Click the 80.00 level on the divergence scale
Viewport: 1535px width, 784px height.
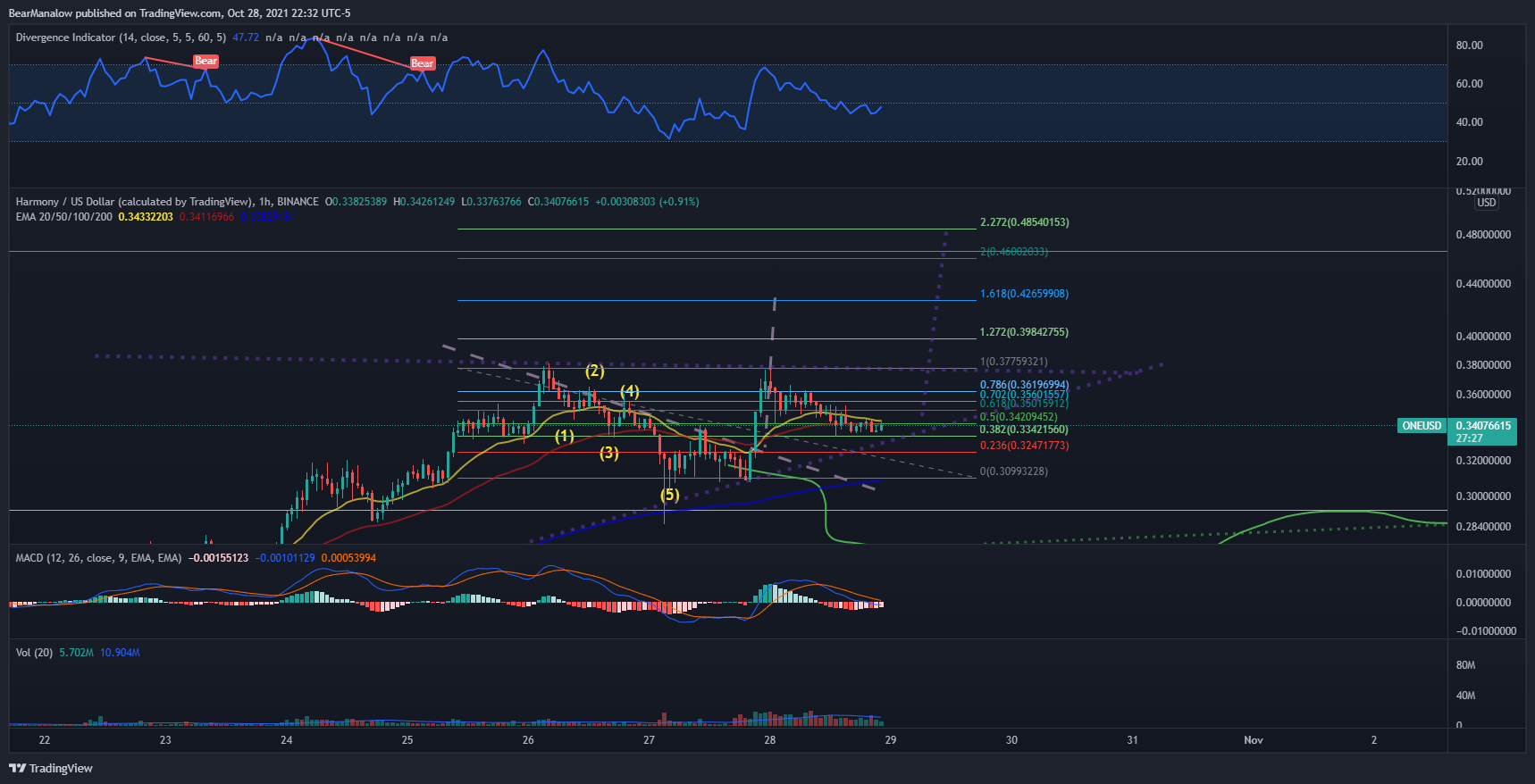click(1469, 46)
